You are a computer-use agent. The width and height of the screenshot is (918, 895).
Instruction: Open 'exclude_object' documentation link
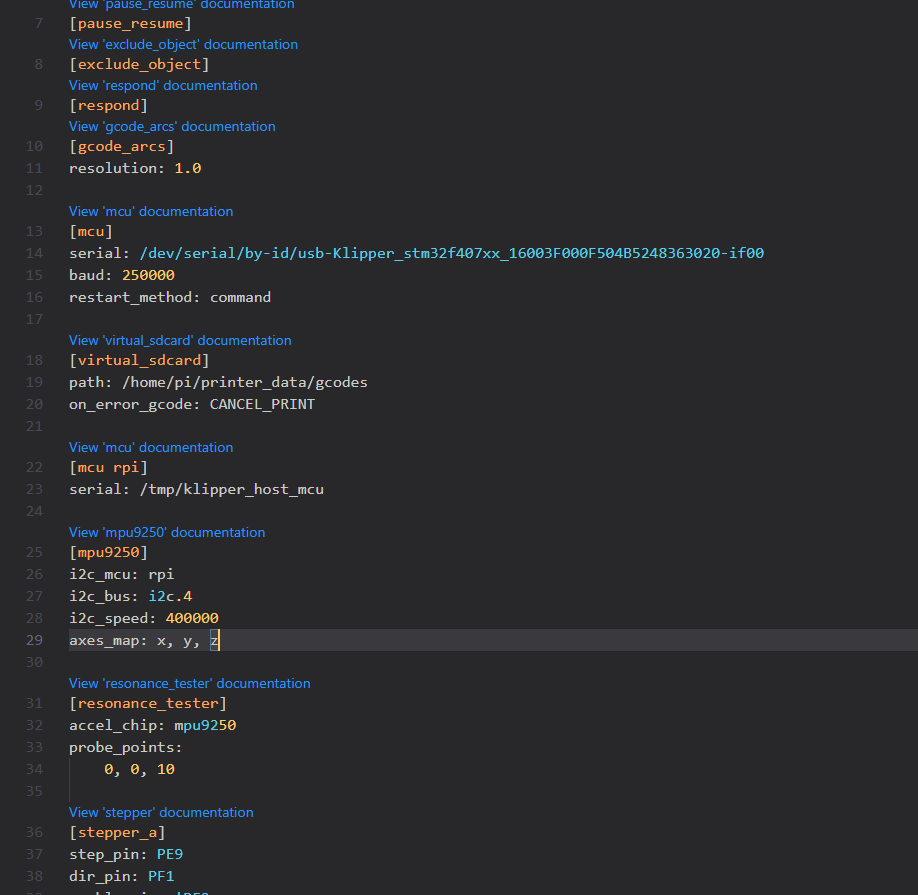[x=183, y=44]
